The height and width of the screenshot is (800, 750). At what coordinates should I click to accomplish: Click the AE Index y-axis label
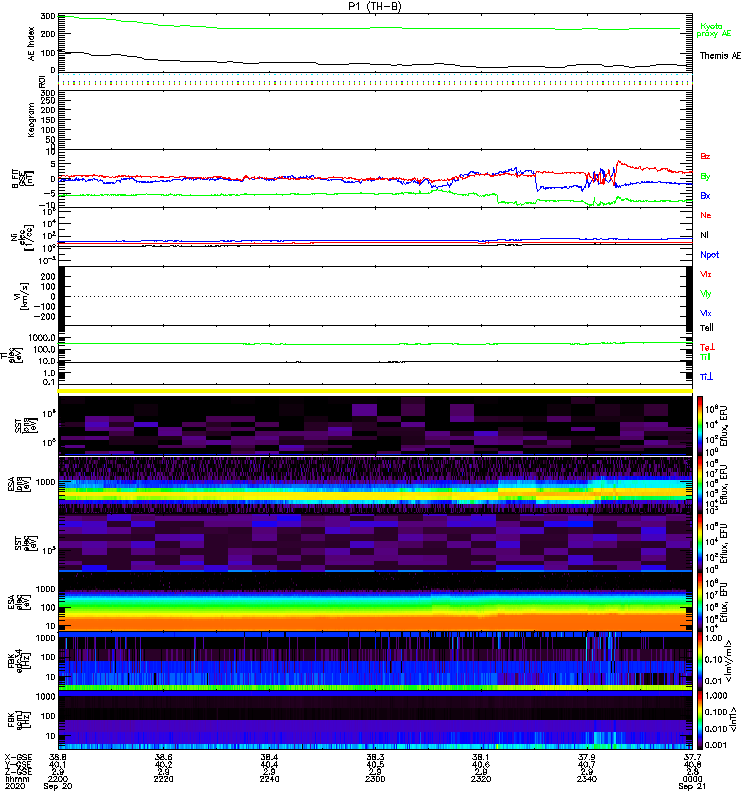coord(32,44)
